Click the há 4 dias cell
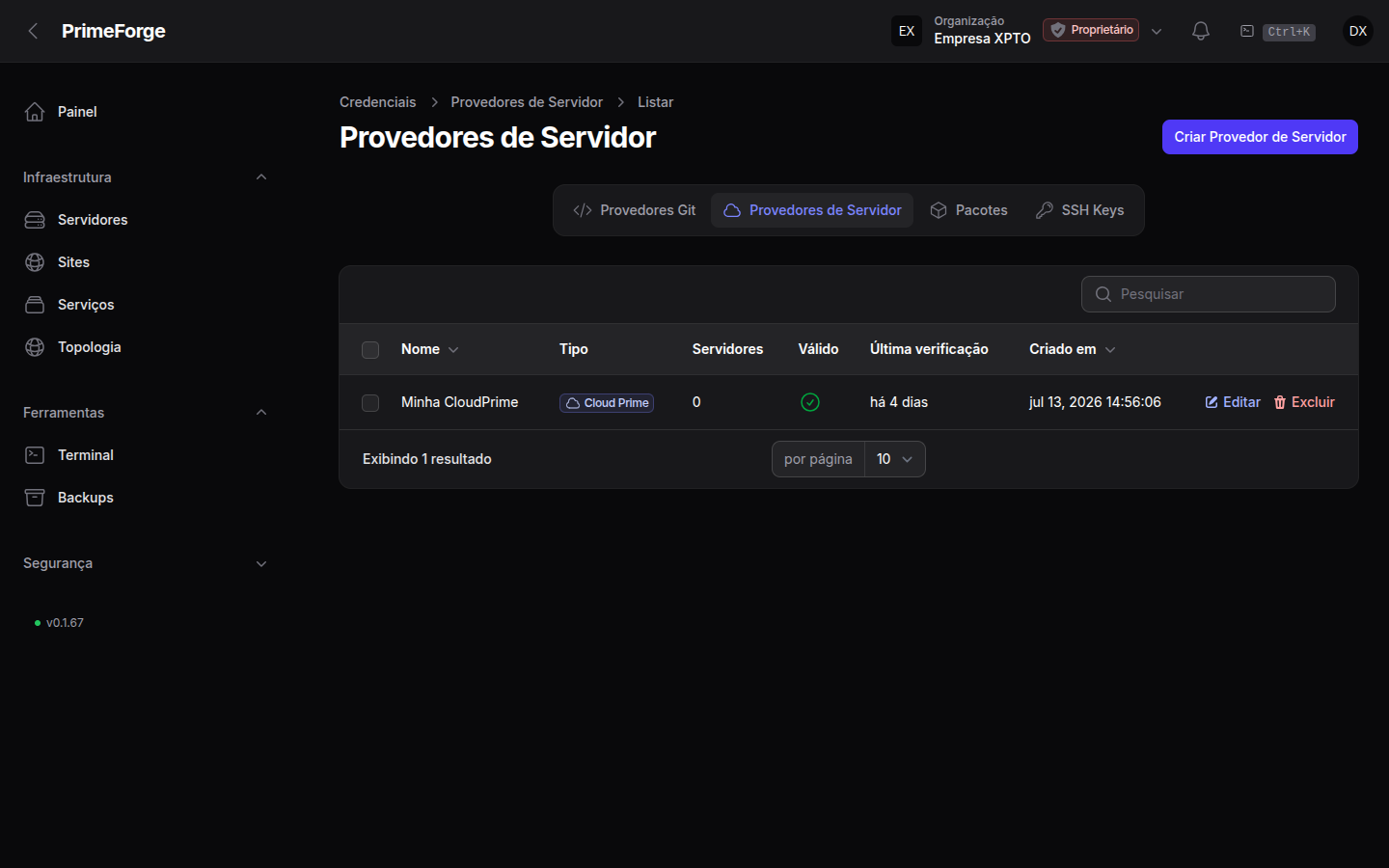The width and height of the screenshot is (1389, 868). click(899, 402)
